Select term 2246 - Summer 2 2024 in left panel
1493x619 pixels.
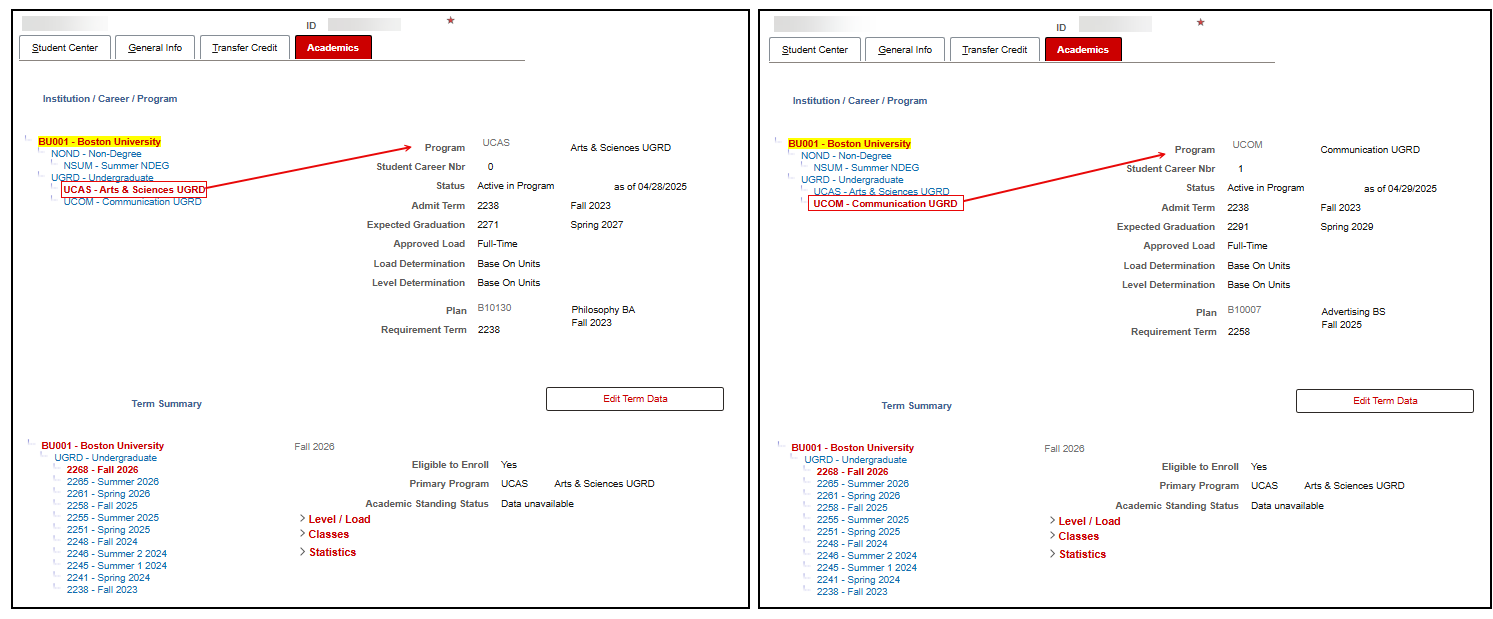(x=116, y=554)
